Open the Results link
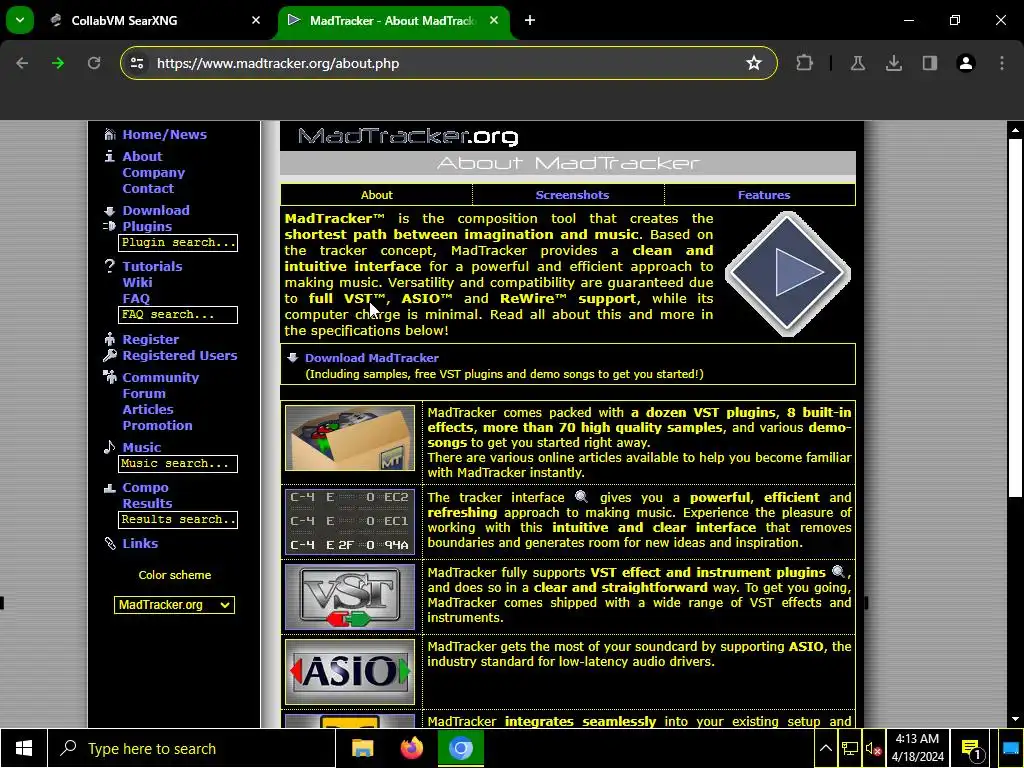 (x=148, y=504)
